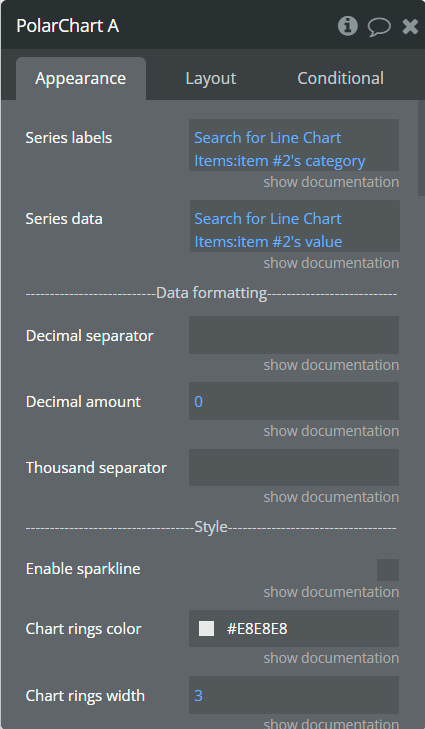
Task: Switch to the Layout tab
Action: 211,78
